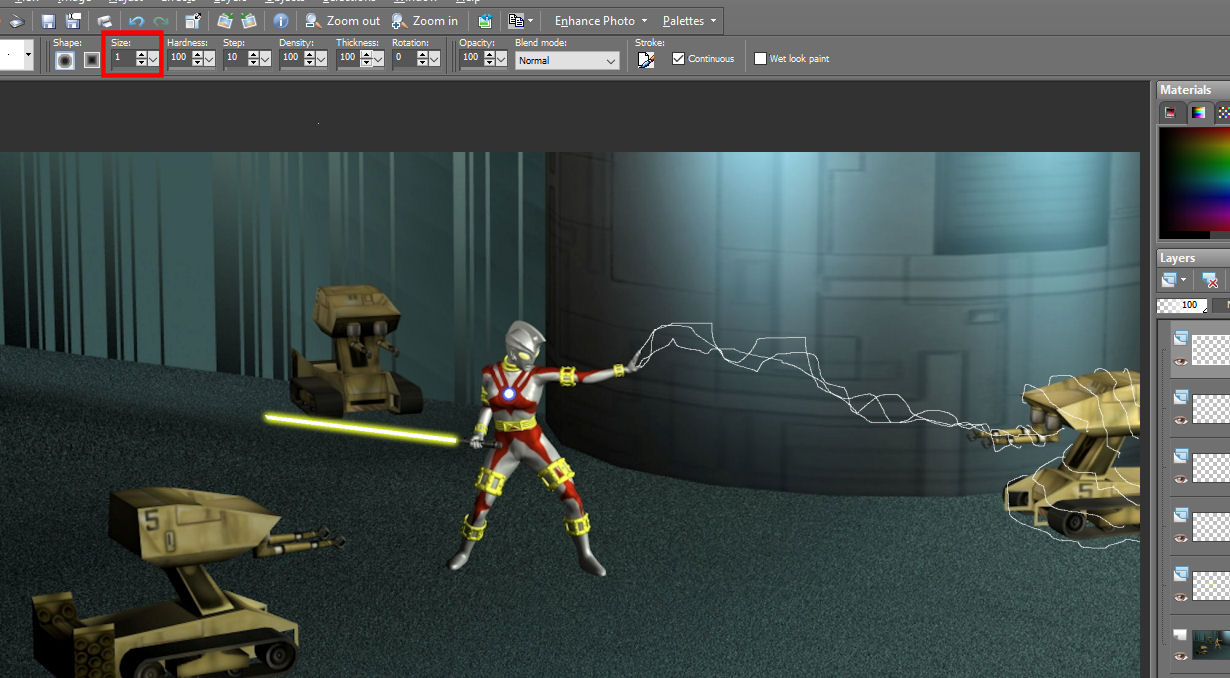The width and height of the screenshot is (1230, 678).
Task: Click the Step spinner arrows
Action: [x=253, y=59]
